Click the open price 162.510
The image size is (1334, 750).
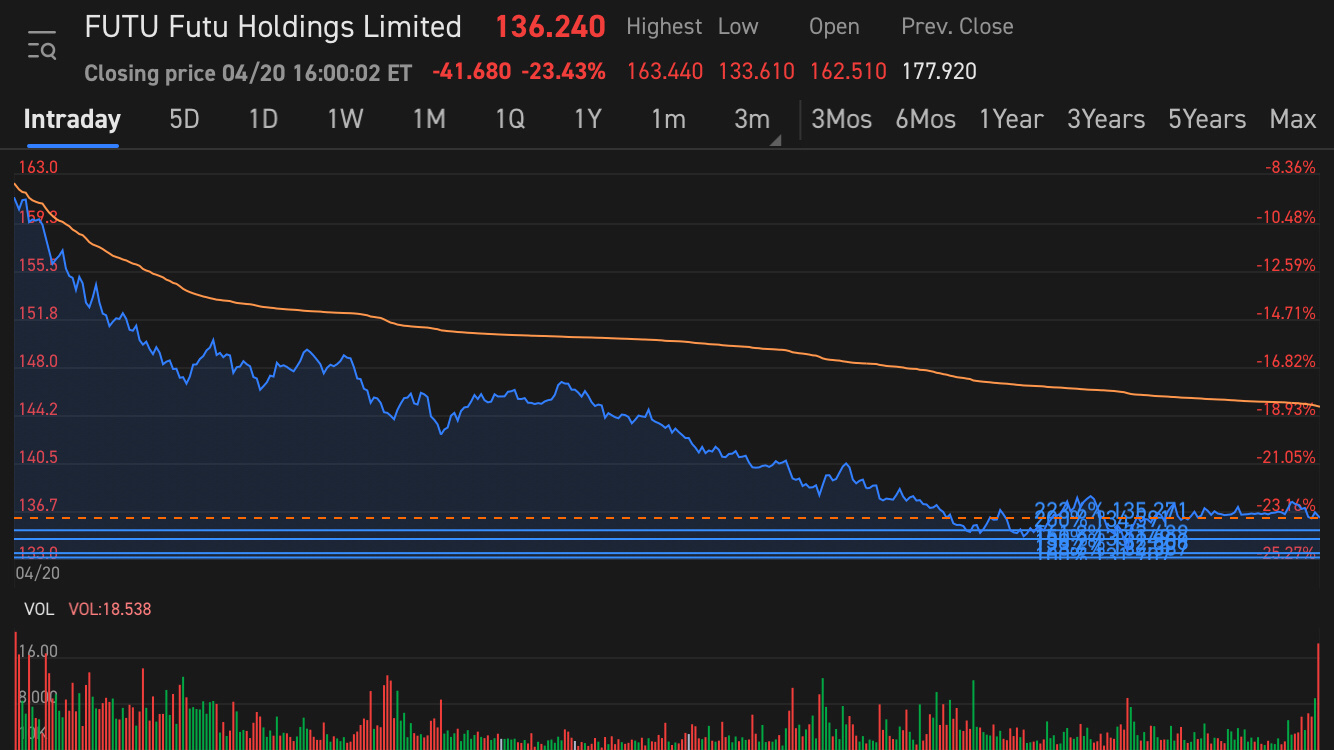(848, 72)
